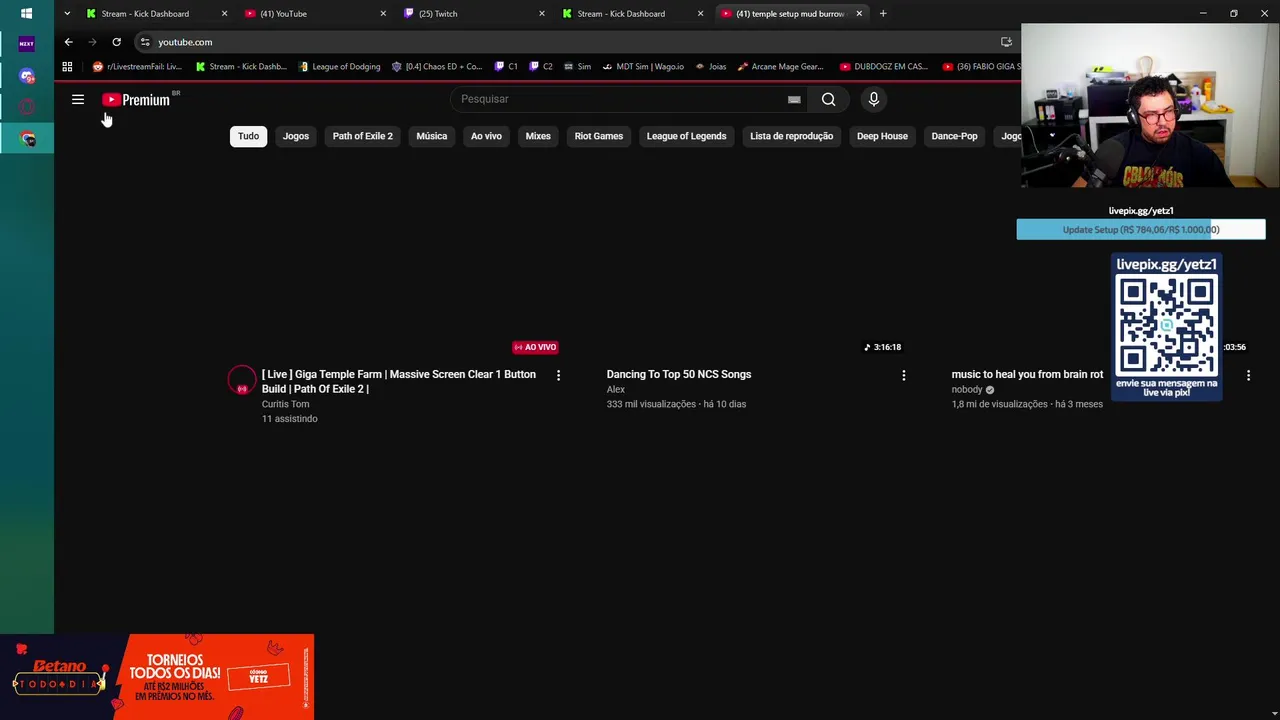Image resolution: width=1280 pixels, height=720 pixels.
Task: Open the Sim bookmark
Action: click(x=577, y=67)
